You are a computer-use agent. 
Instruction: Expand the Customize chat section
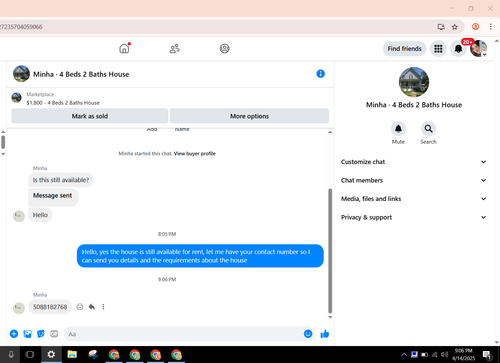click(413, 162)
